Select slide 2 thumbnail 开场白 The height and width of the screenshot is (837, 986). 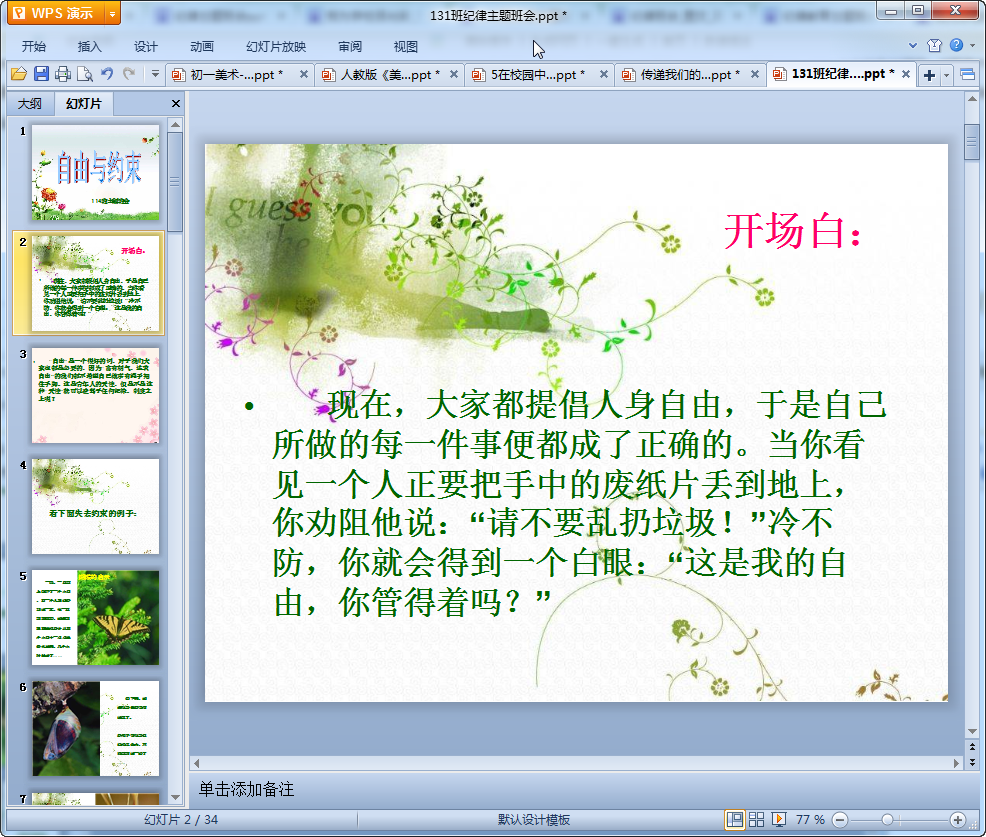[96, 283]
